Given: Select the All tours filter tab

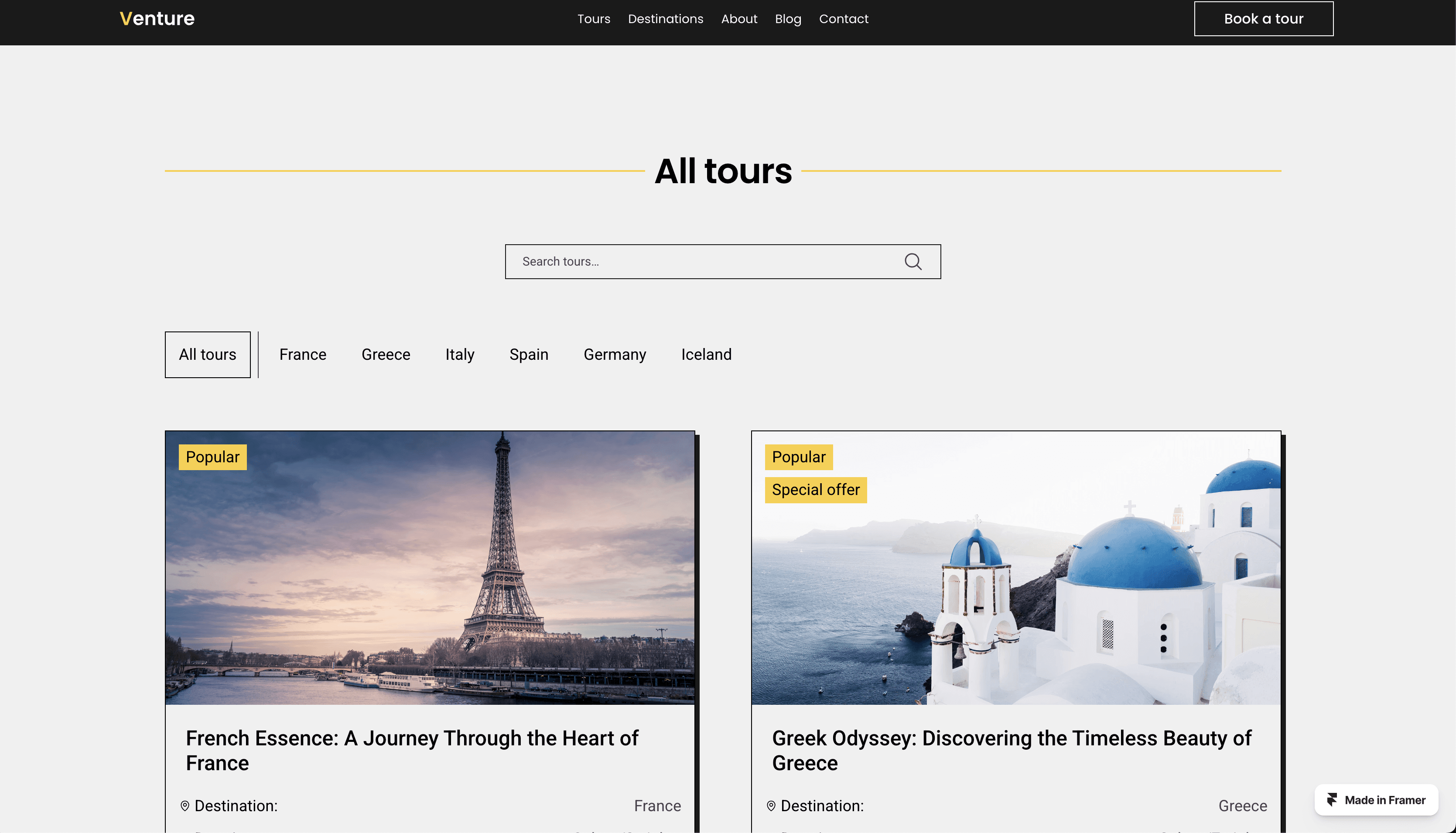Looking at the screenshot, I should [207, 354].
